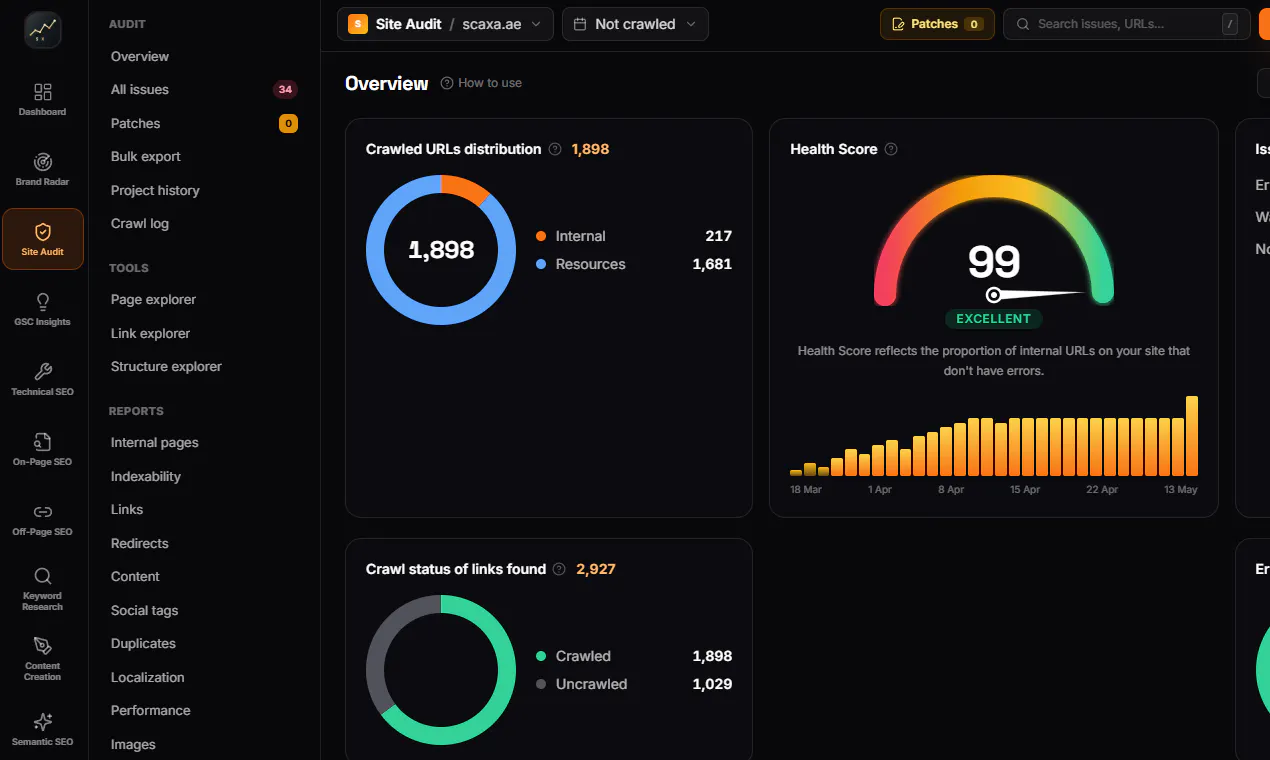Click the orange 1,898 total in card header
This screenshot has width=1270, height=760.
(590, 149)
